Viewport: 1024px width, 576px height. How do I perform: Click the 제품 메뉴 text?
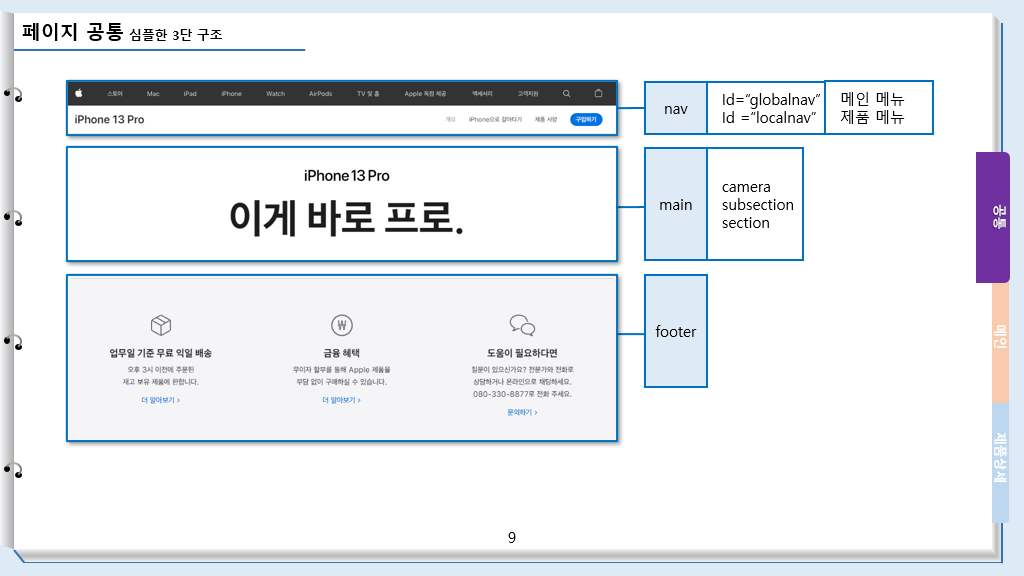[x=872, y=117]
